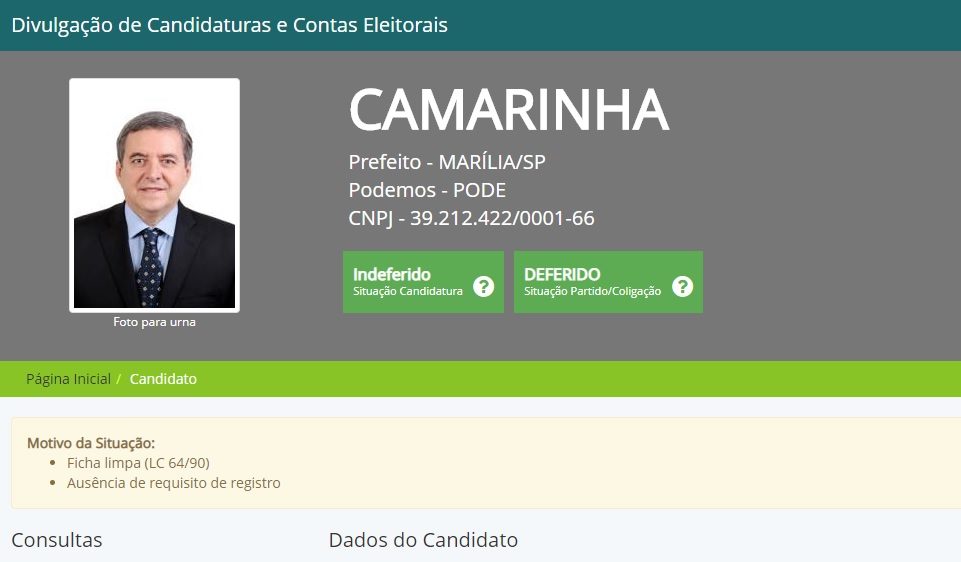The height and width of the screenshot is (562, 961).
Task: Click the Situação Partido/Coligação subtitle text
Action: tap(592, 292)
